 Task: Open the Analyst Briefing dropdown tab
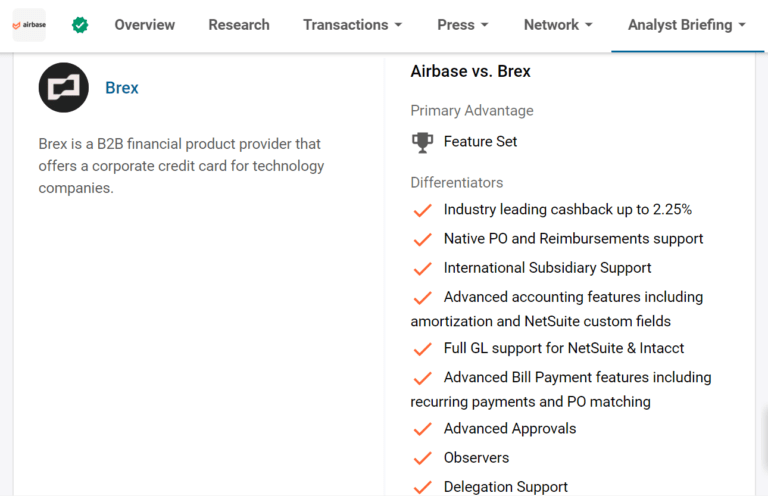[x=687, y=25]
